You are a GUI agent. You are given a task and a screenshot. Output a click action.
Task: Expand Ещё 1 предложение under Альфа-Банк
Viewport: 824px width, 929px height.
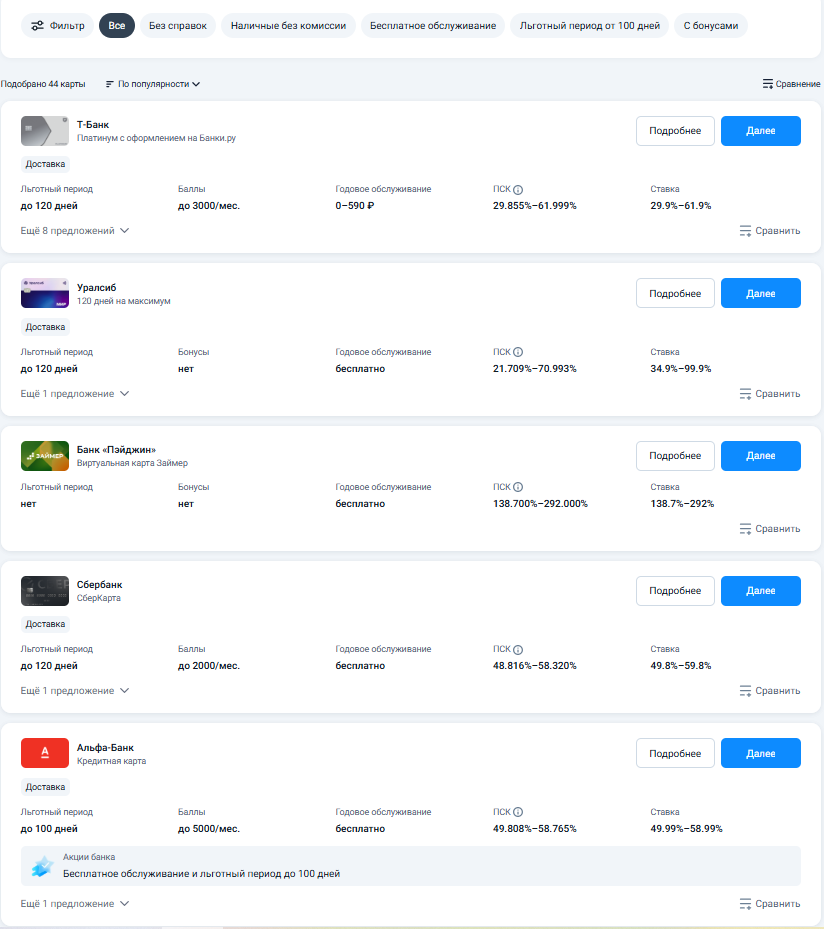point(75,904)
